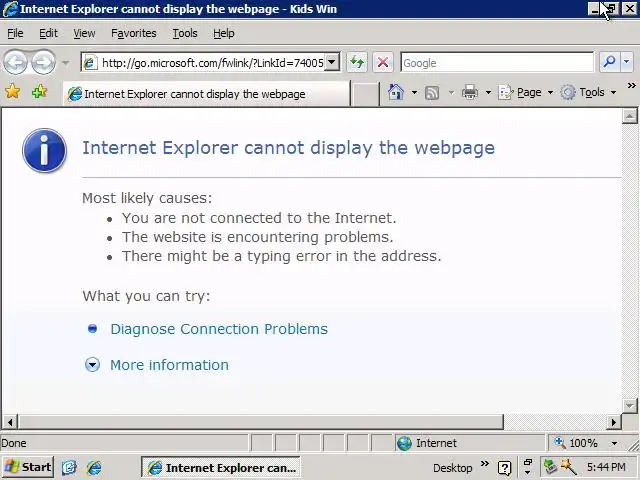Open the Favorites menu

(133, 33)
